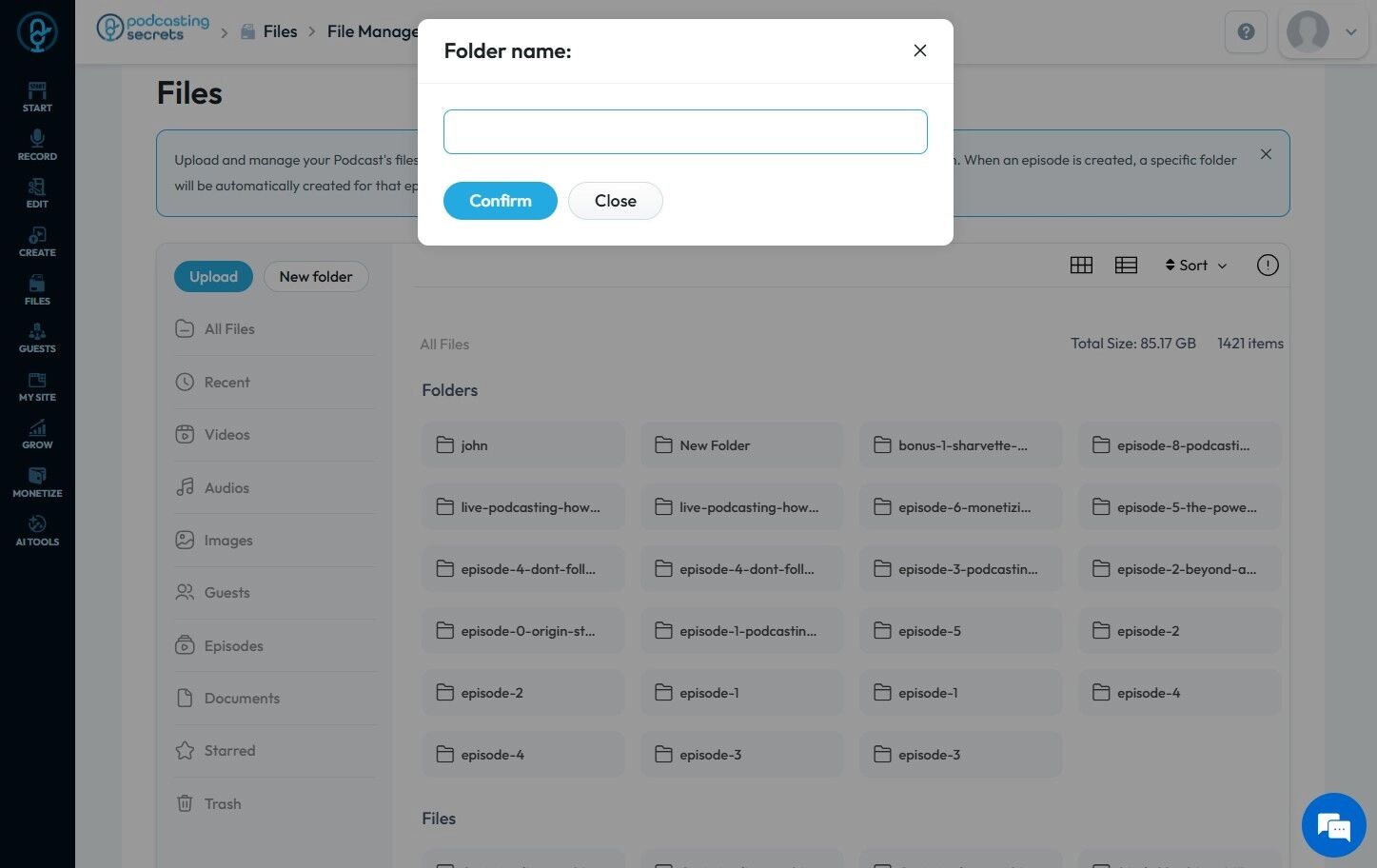Confirm the new folder name
1377x868 pixels.
click(500, 201)
